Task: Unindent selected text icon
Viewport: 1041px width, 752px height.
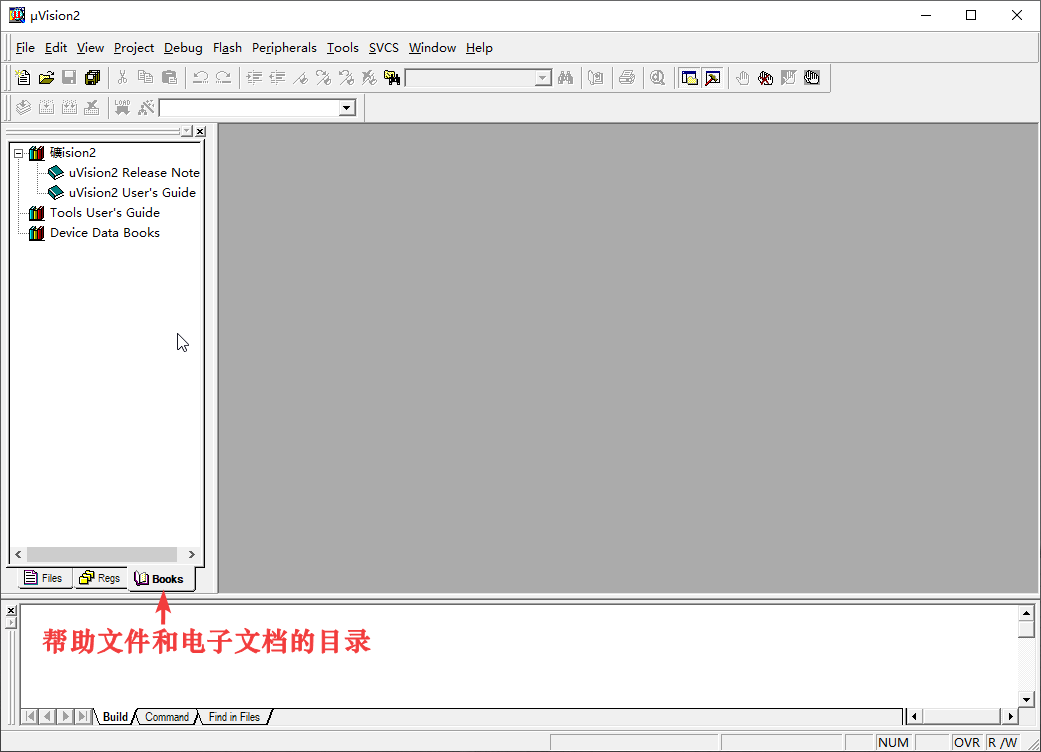Action: point(277,78)
